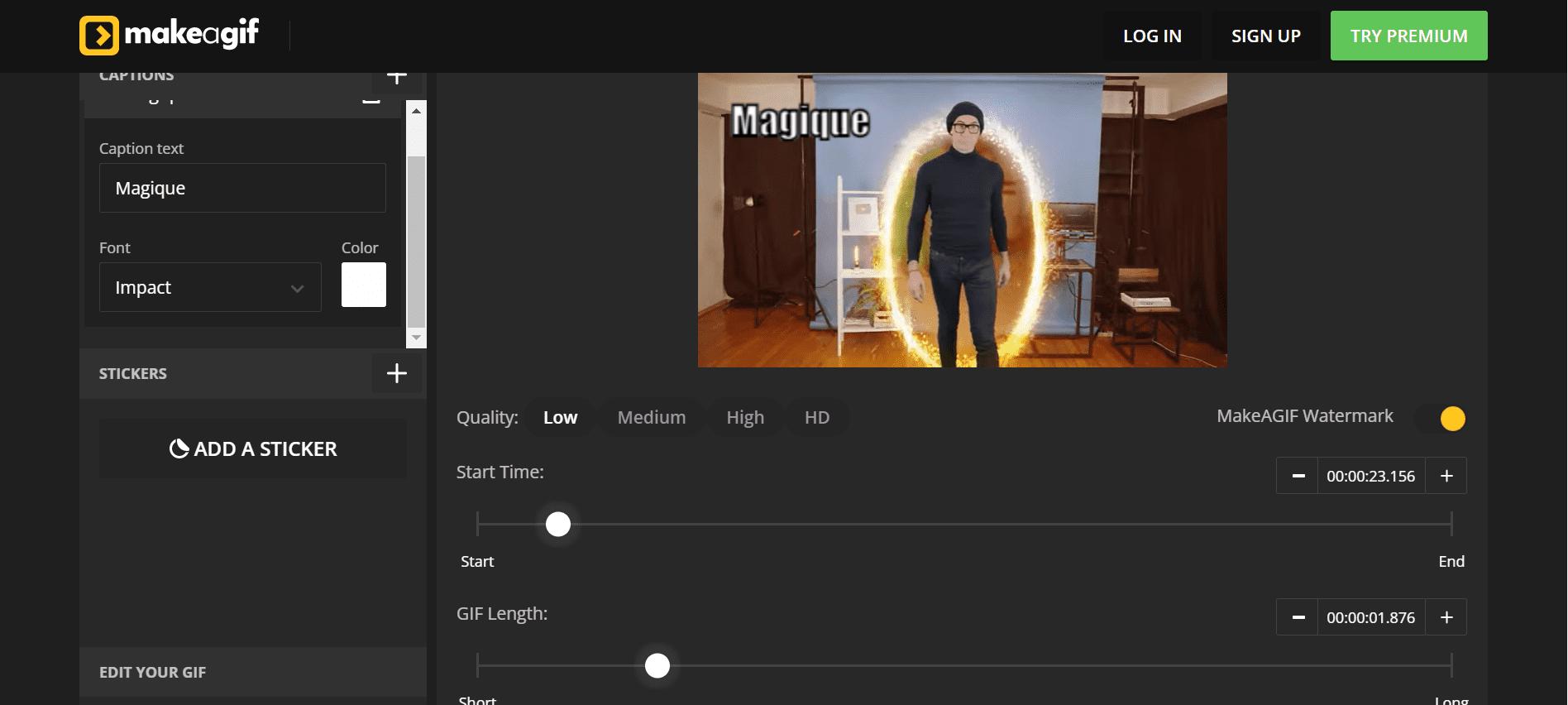Viewport: 1568px width, 705px height.
Task: Click TRY PREMIUM button
Action: 1409,36
